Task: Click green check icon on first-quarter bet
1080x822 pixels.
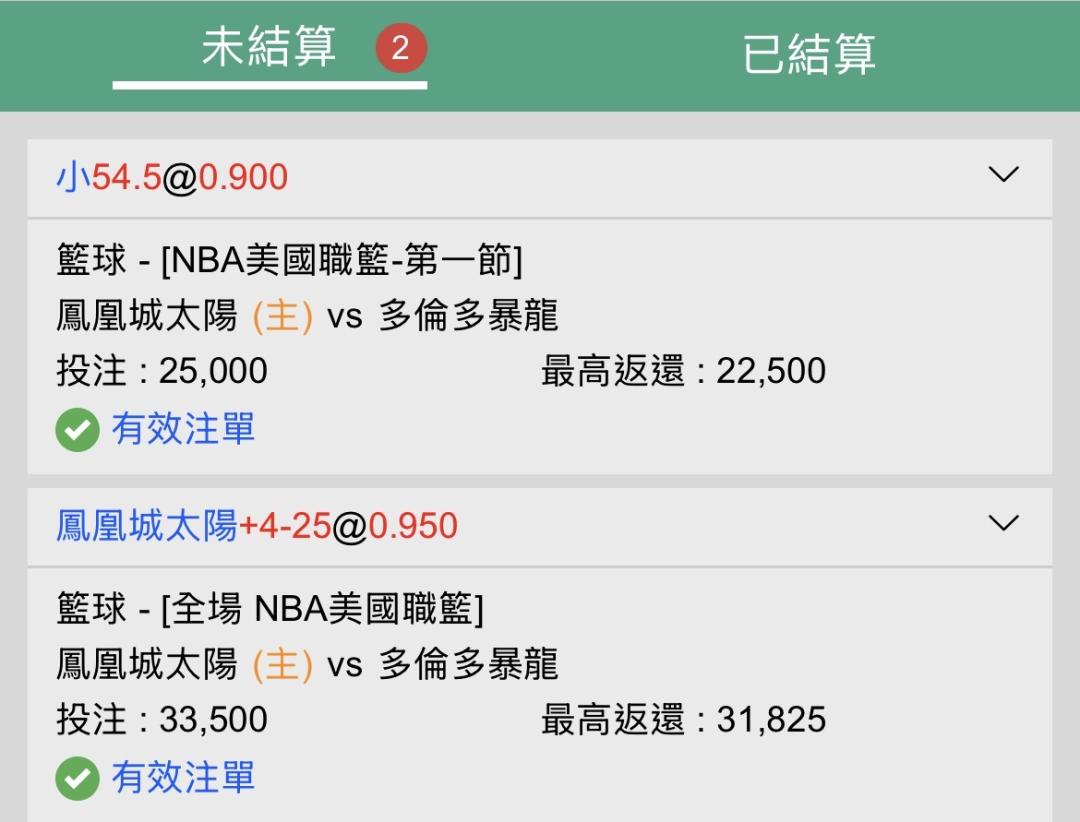Action: click(77, 431)
